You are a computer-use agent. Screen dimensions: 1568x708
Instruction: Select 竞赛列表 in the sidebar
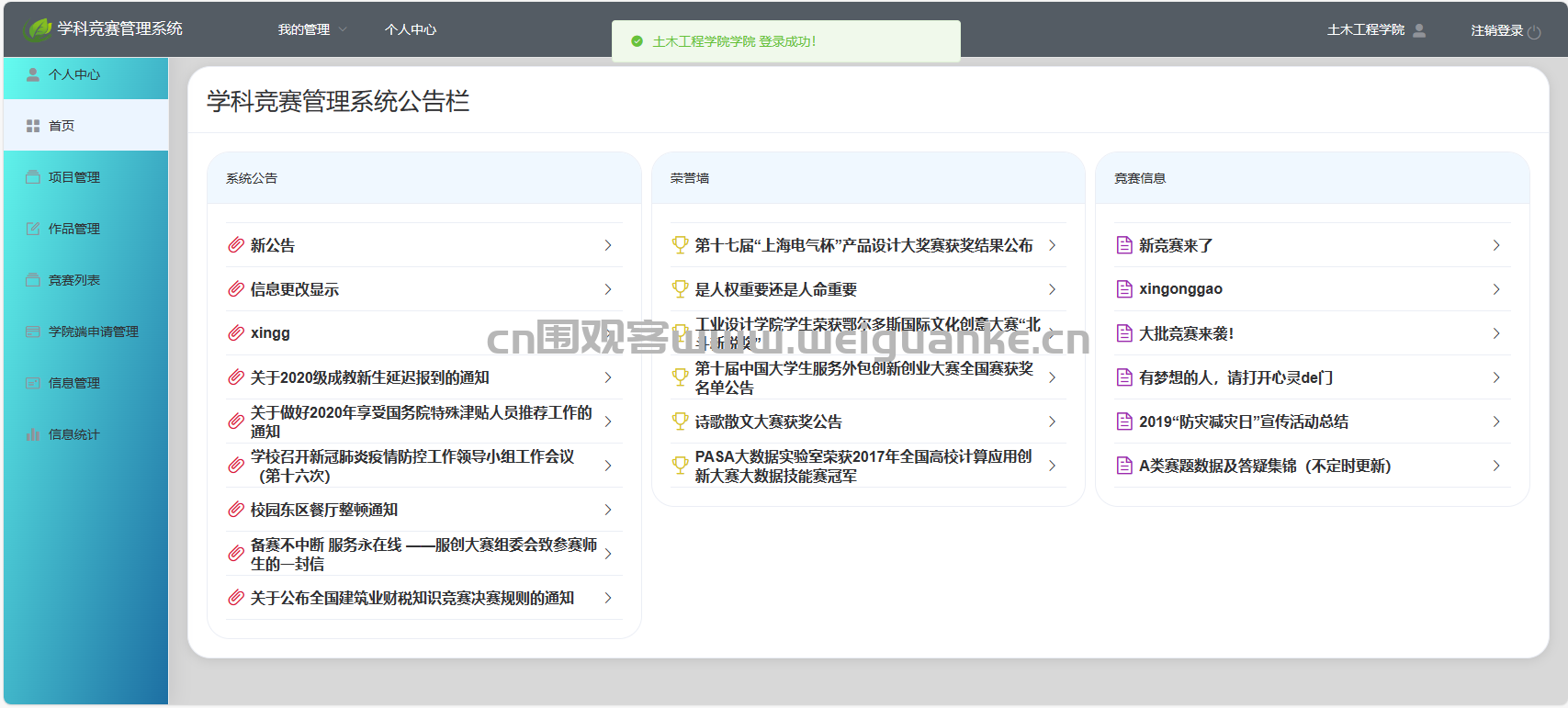74,280
